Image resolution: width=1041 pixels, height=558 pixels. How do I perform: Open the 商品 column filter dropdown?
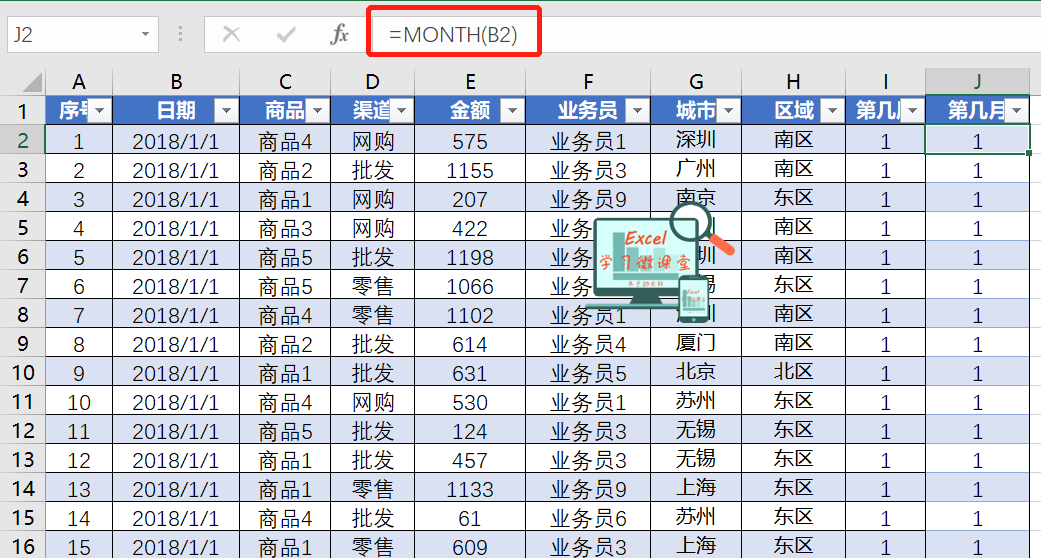(317, 110)
